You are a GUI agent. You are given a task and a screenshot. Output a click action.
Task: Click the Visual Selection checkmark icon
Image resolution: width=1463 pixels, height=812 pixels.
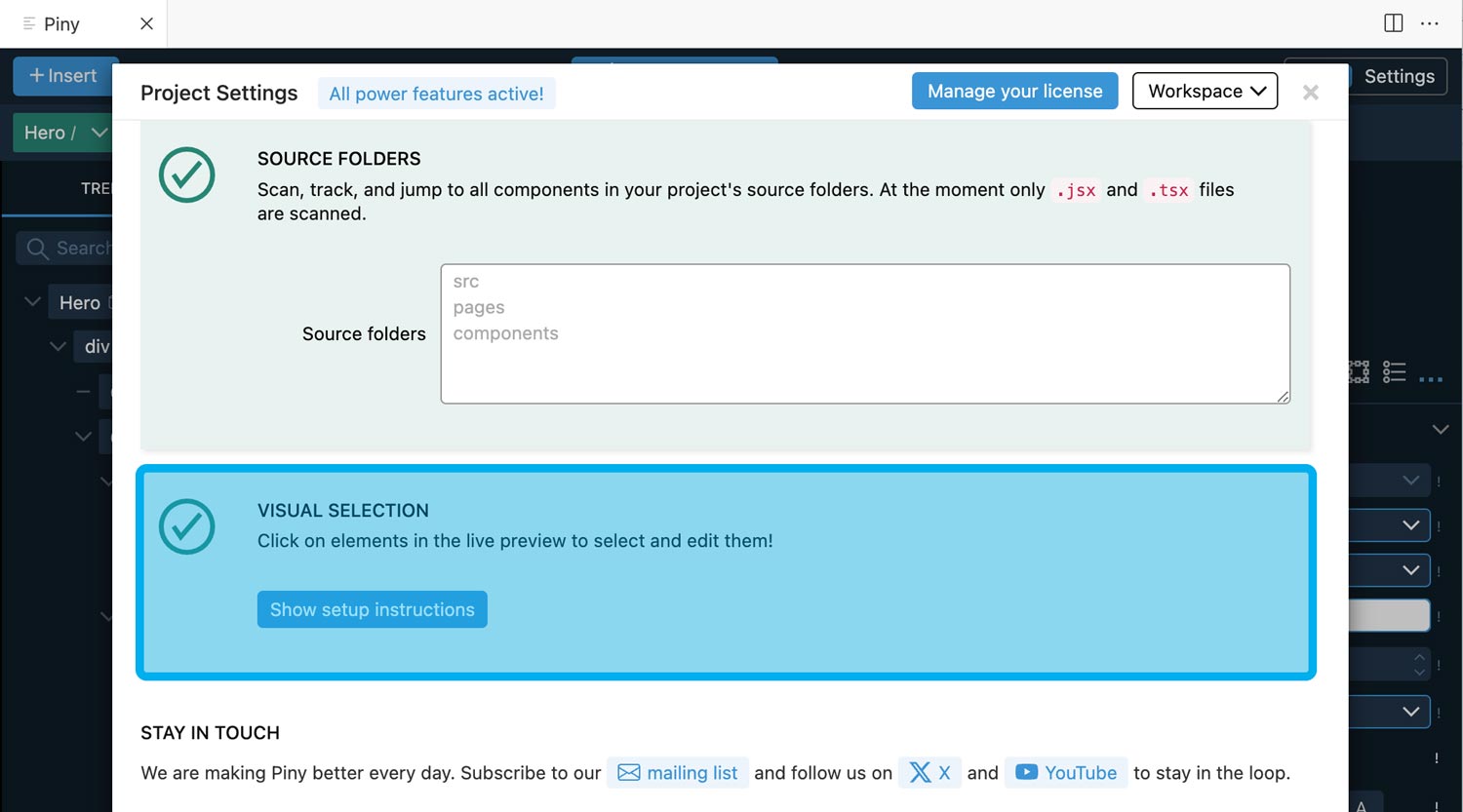tap(187, 526)
